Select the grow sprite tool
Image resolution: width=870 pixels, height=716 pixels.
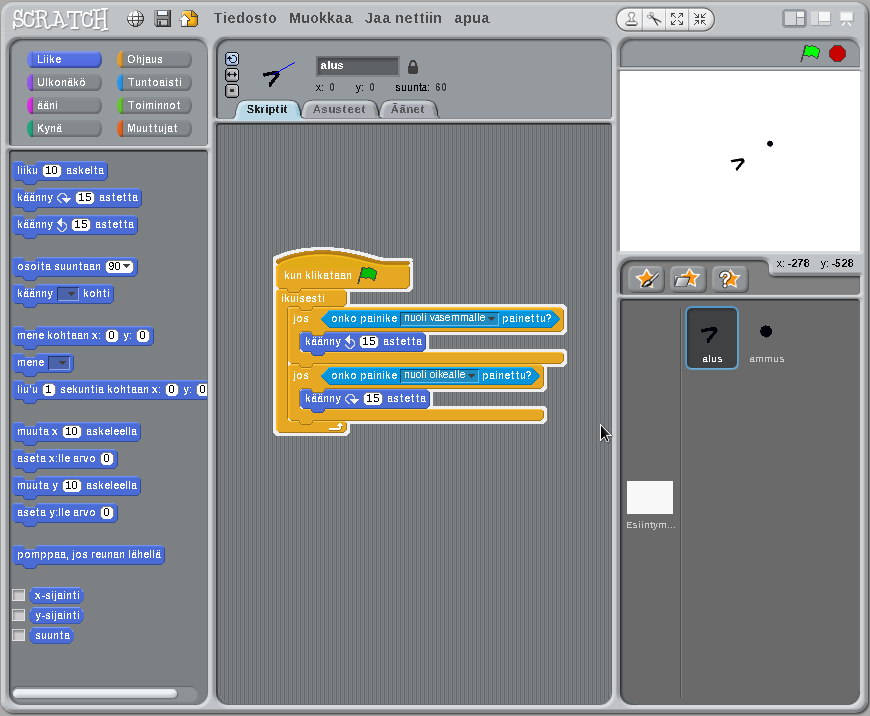[x=677, y=19]
